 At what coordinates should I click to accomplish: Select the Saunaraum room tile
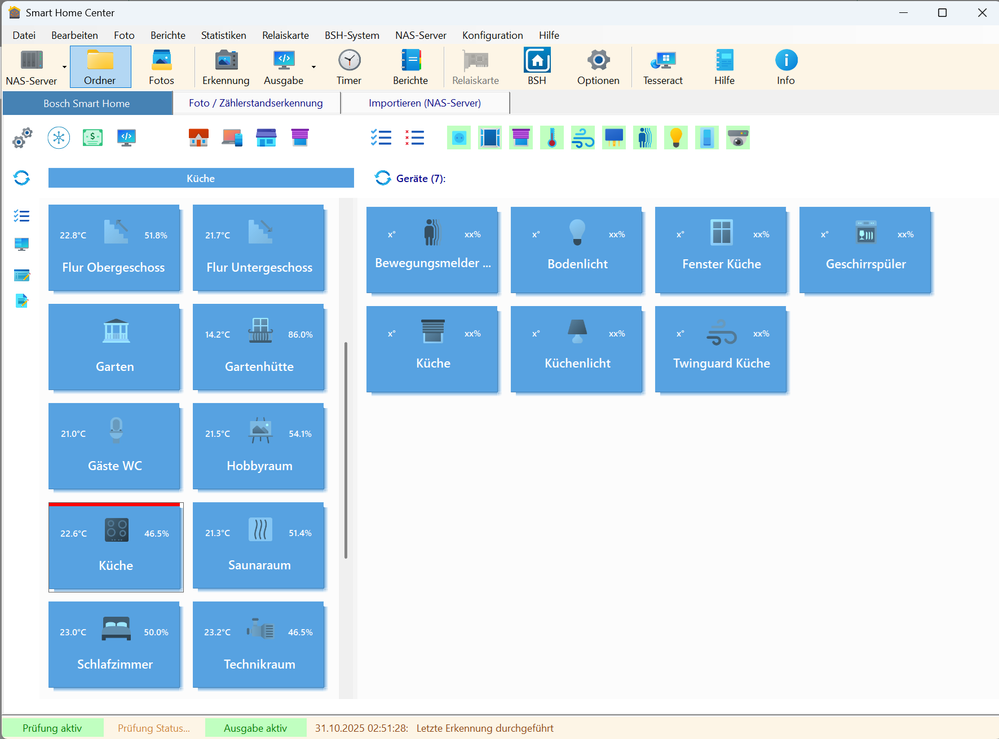(x=258, y=545)
